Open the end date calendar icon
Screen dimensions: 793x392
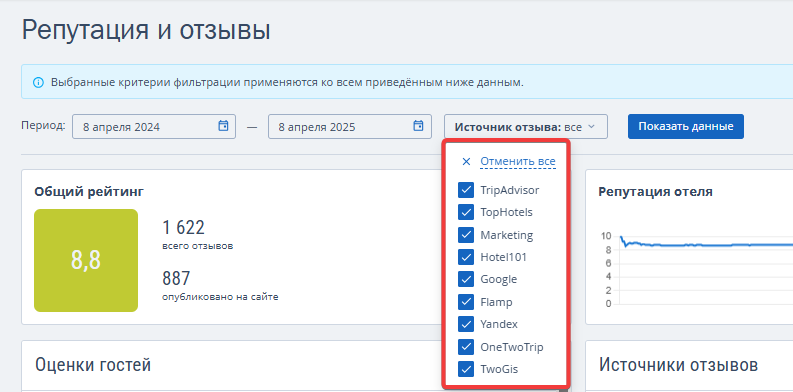(418, 126)
